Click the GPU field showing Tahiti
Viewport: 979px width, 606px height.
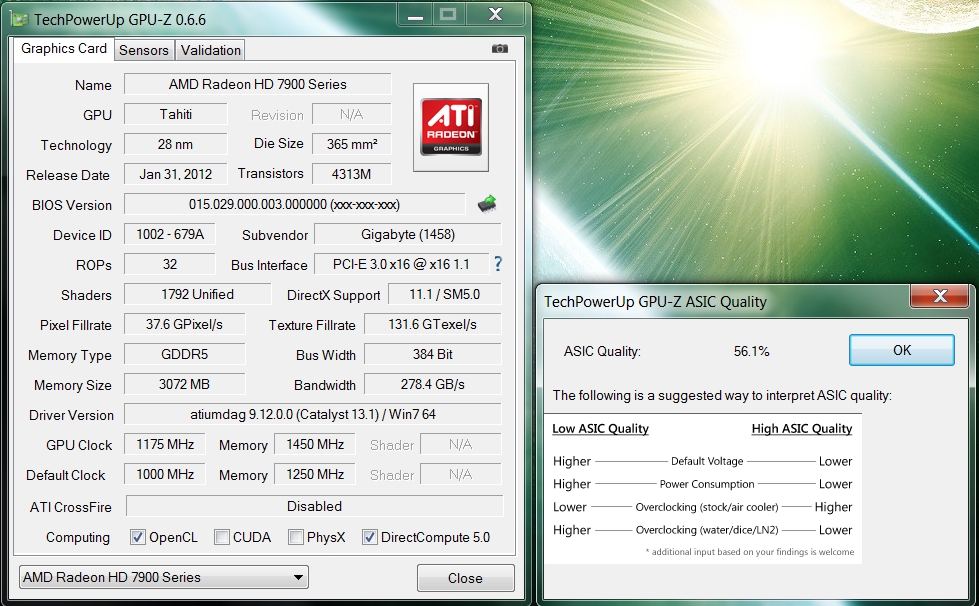tap(175, 114)
